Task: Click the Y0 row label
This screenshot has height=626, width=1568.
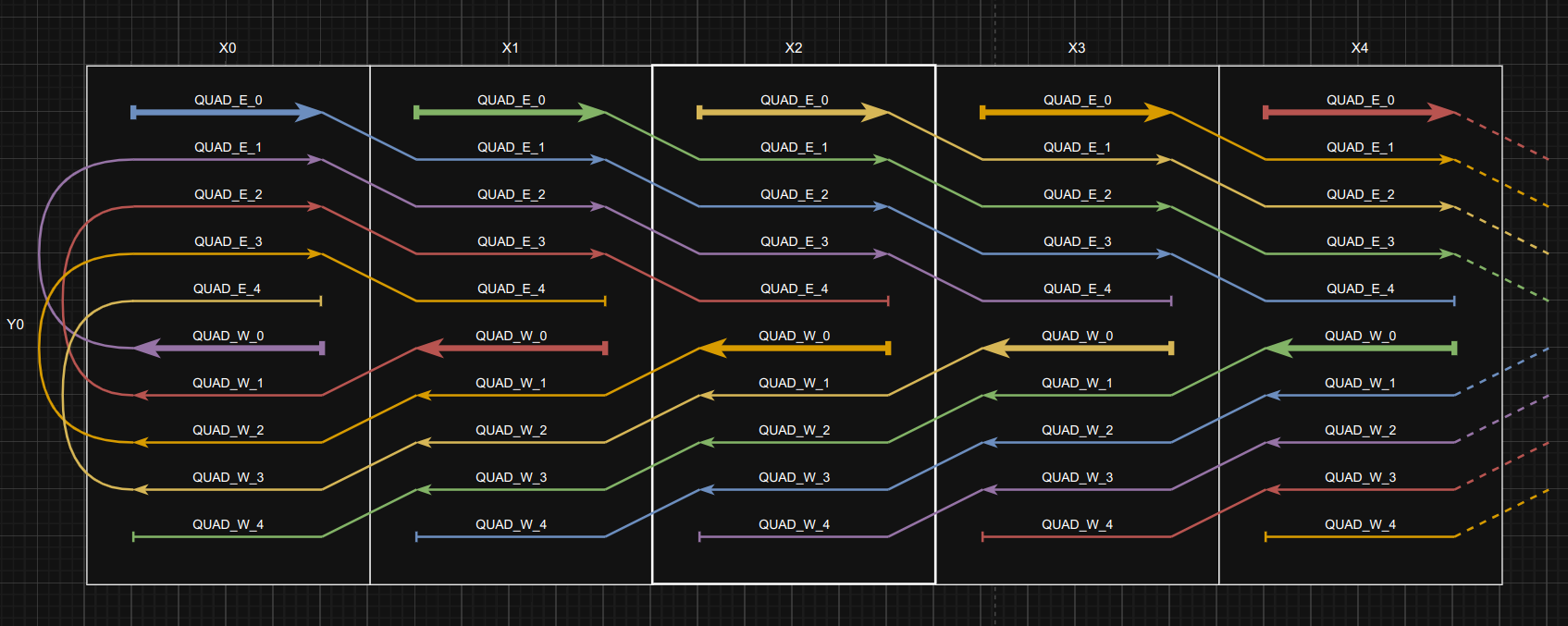Action: [16, 325]
